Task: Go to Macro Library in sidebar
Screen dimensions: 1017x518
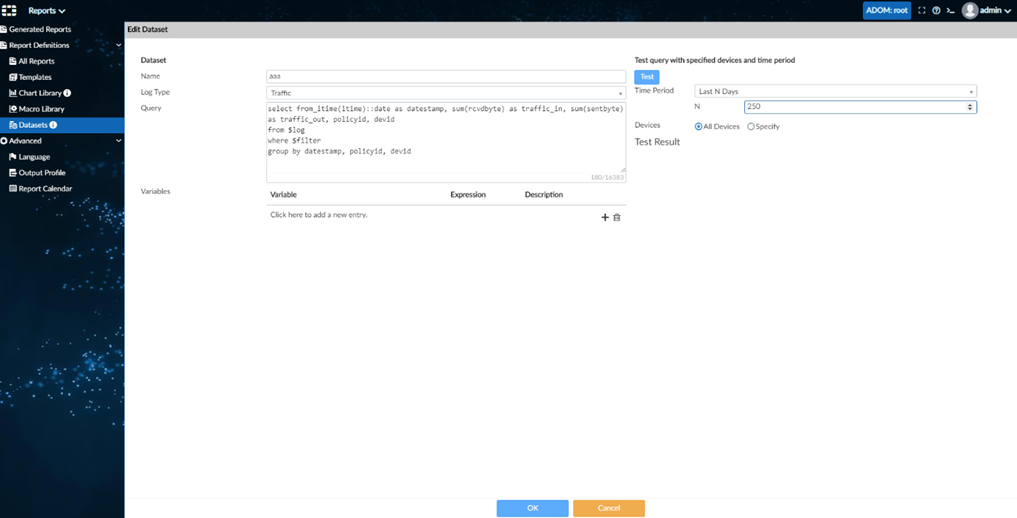Action: click(41, 109)
